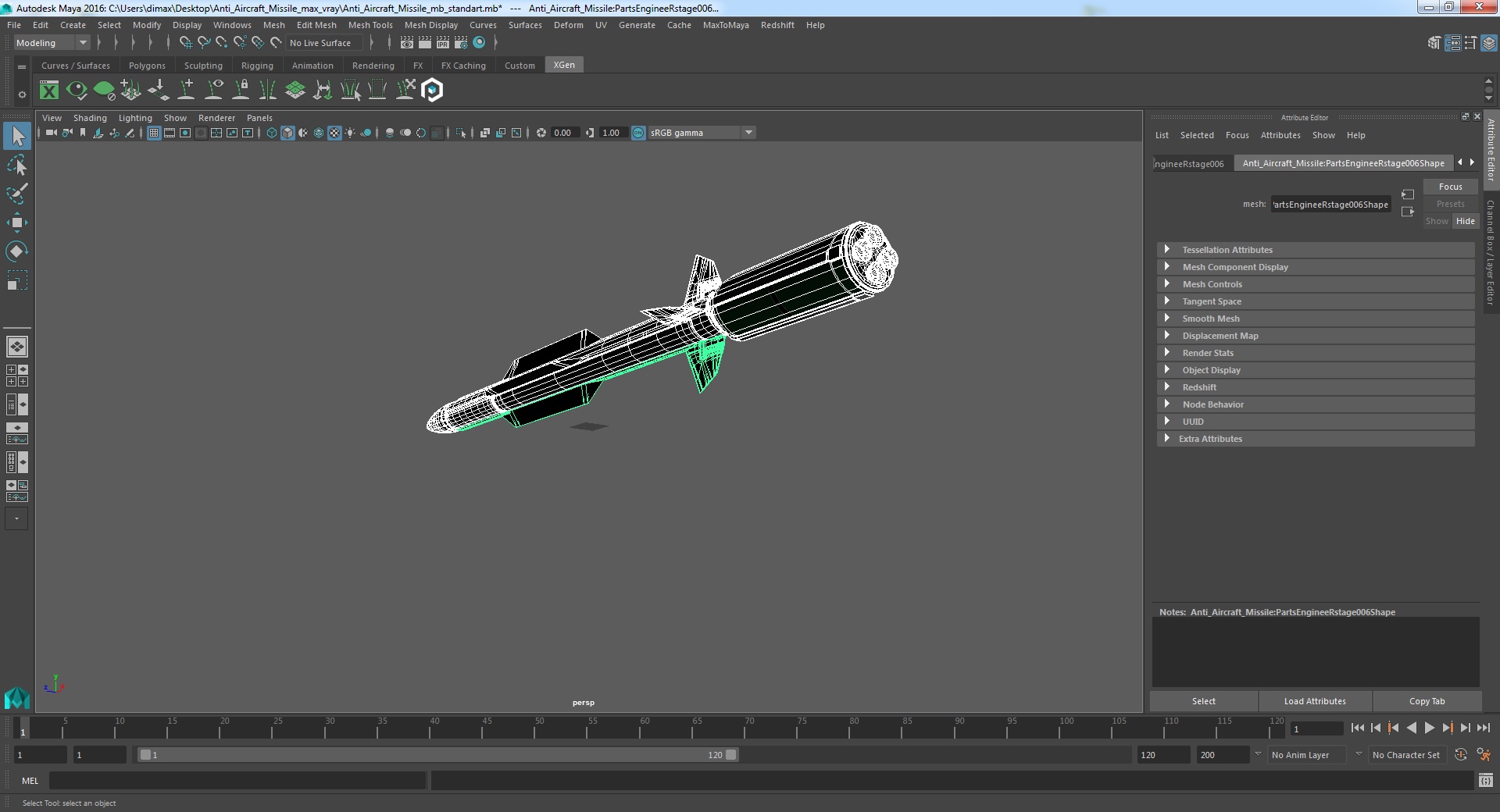Click the mesh name input field
The height and width of the screenshot is (812, 1500).
click(x=1330, y=205)
